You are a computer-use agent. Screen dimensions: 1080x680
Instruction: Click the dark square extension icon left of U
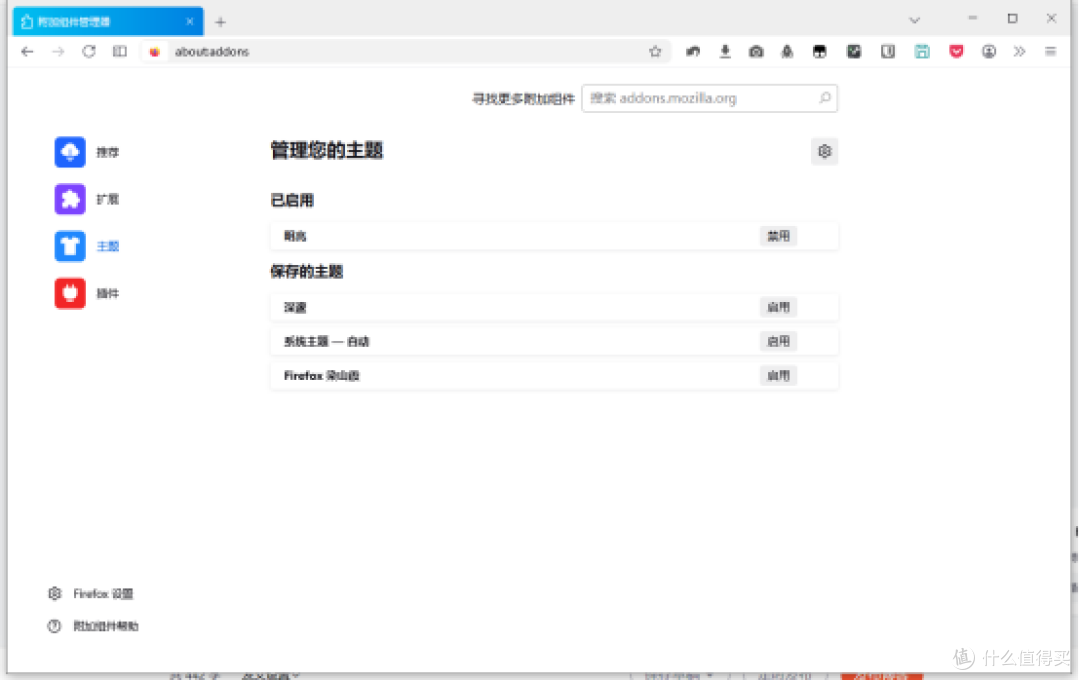[854, 52]
